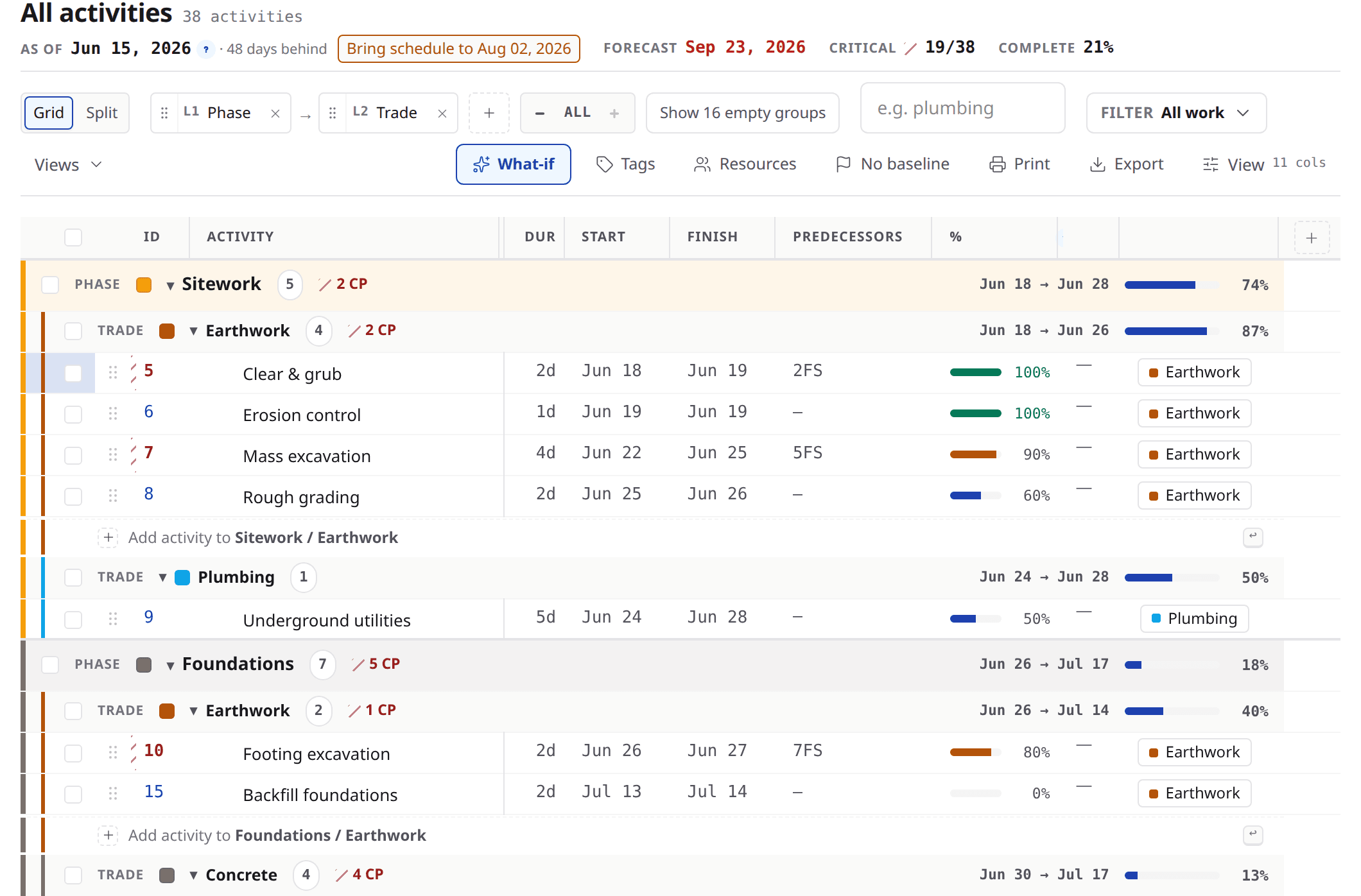Click the L1 Phase drag handle
Image resolution: width=1361 pixels, height=896 pixels.
[164, 113]
